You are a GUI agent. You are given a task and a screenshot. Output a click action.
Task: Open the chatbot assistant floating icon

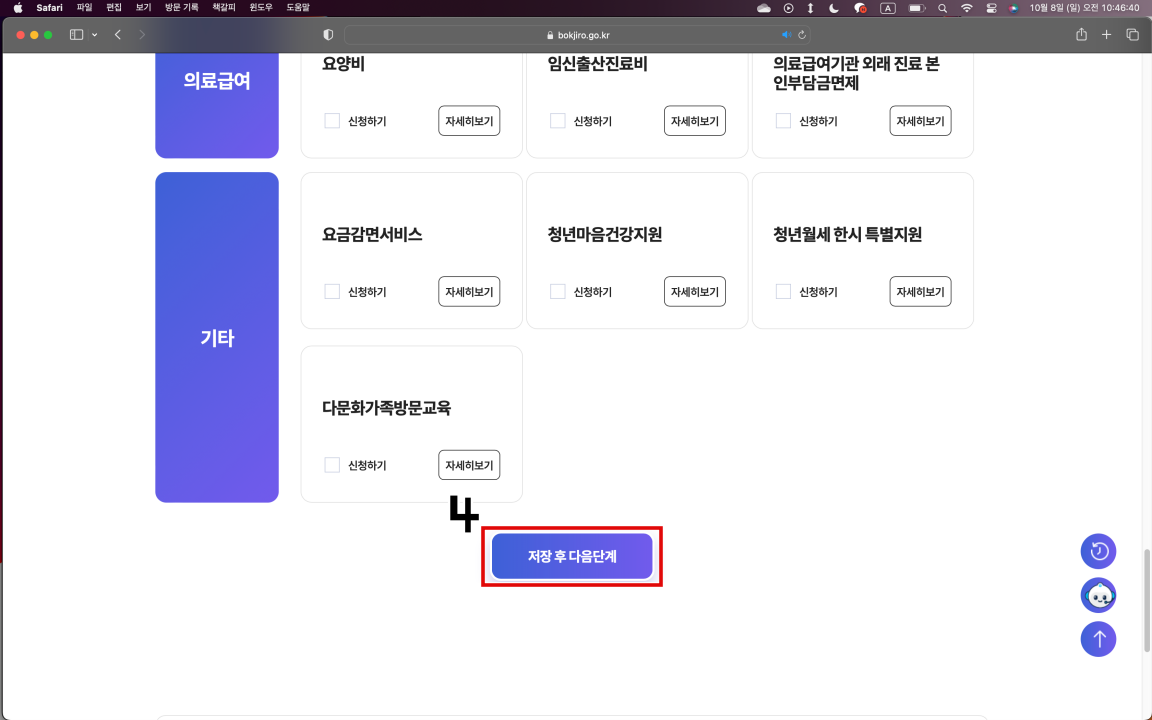click(1098, 595)
